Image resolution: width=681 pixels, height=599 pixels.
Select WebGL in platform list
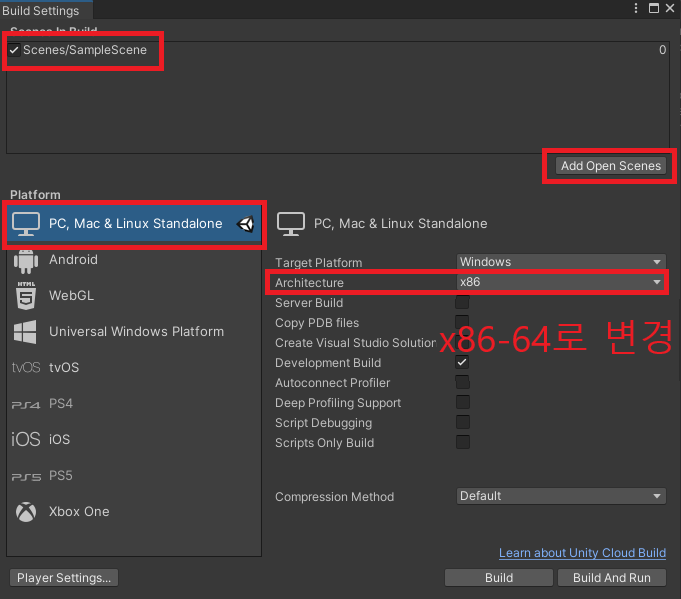point(72,296)
